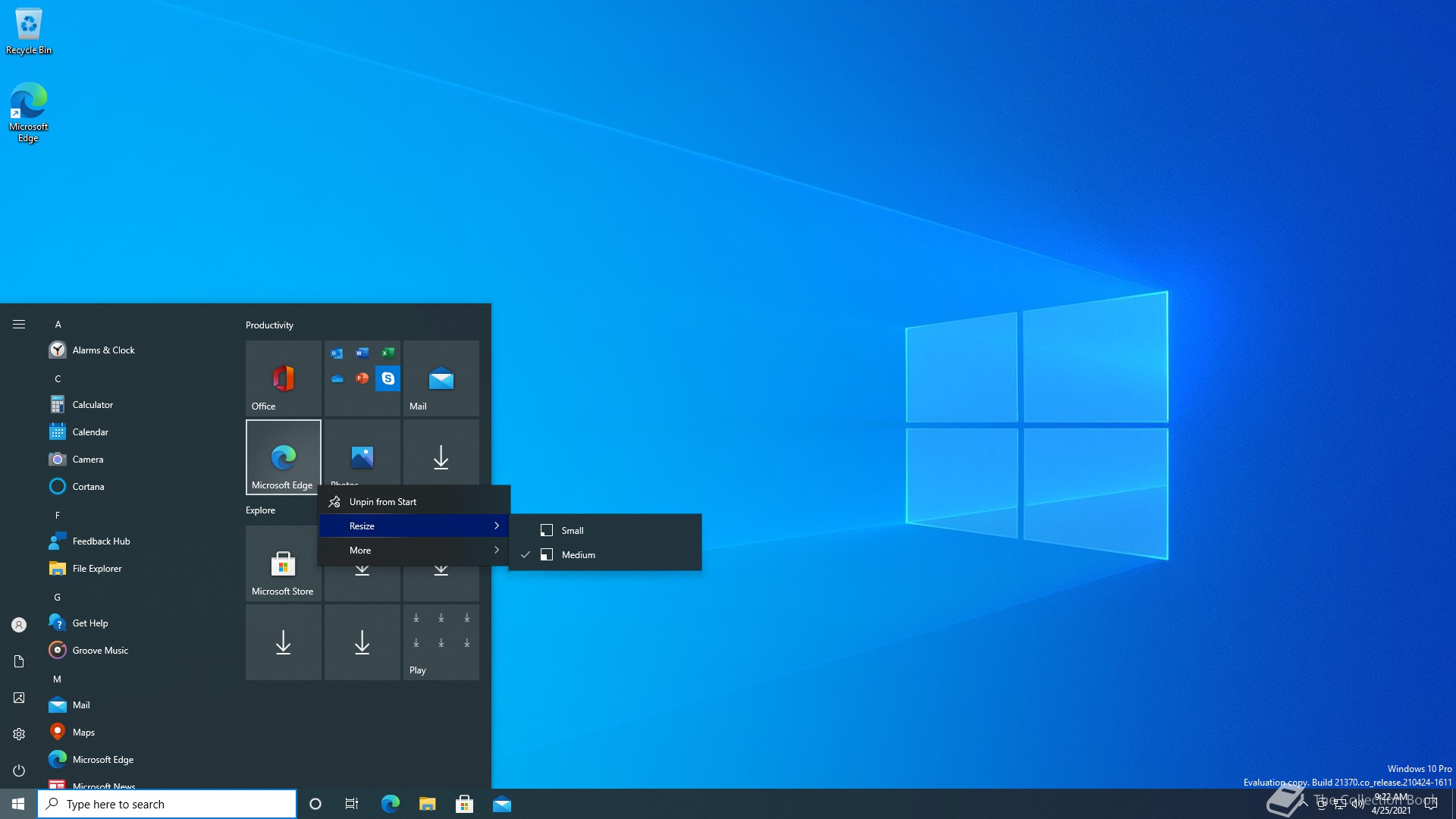Viewport: 1456px width, 819px height.
Task: Open Settings gear in Start sidebar
Action: click(x=19, y=734)
